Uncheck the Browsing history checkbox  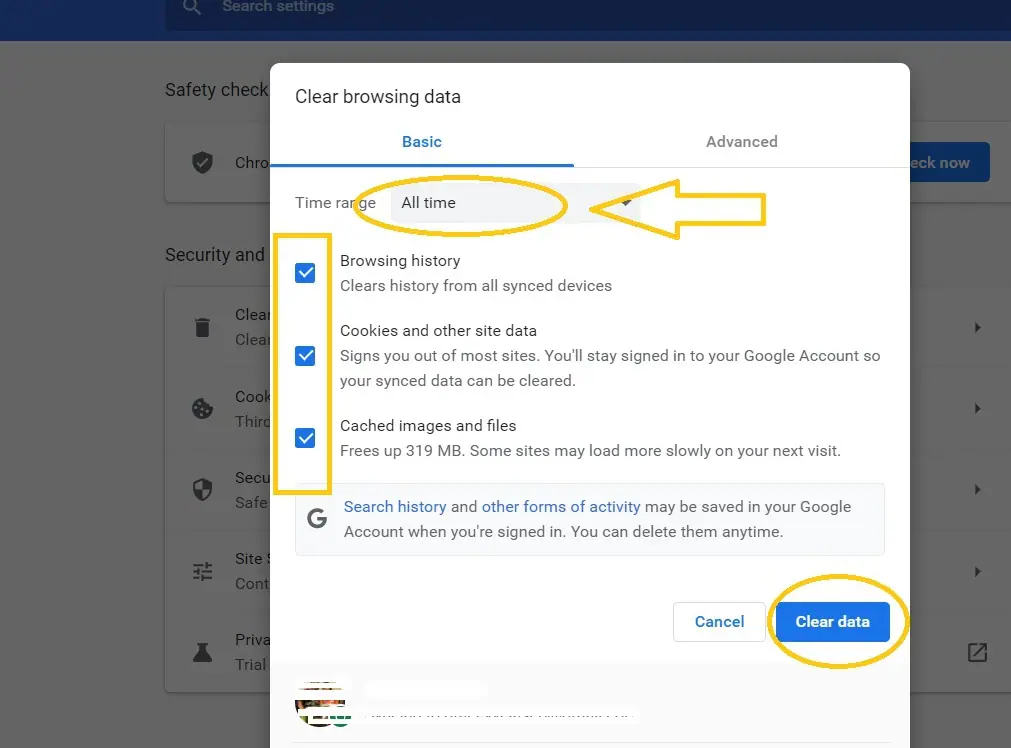pyautogui.click(x=305, y=273)
